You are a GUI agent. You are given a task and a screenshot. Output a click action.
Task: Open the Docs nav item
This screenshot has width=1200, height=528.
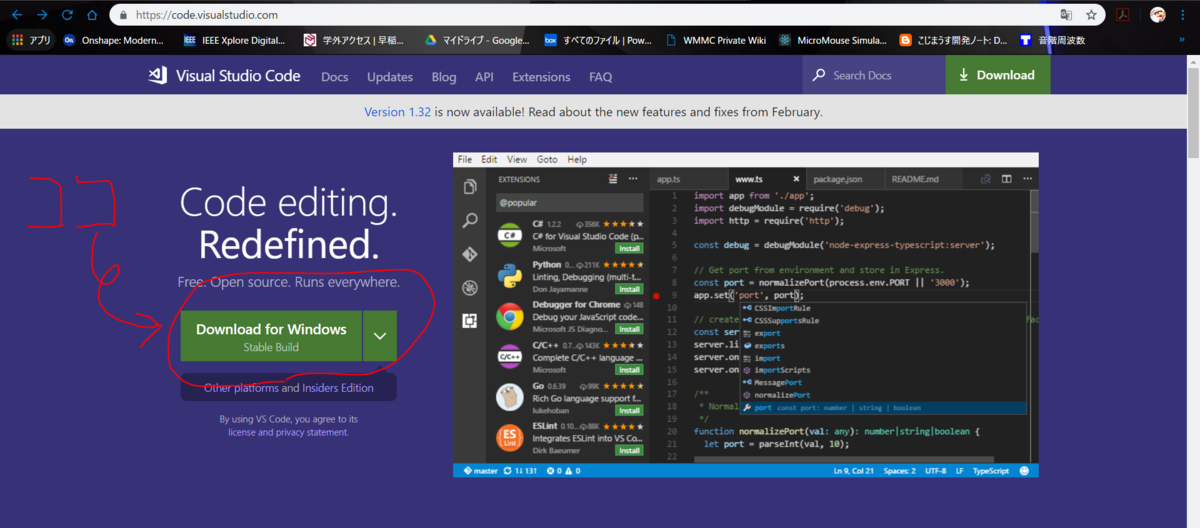click(x=335, y=77)
